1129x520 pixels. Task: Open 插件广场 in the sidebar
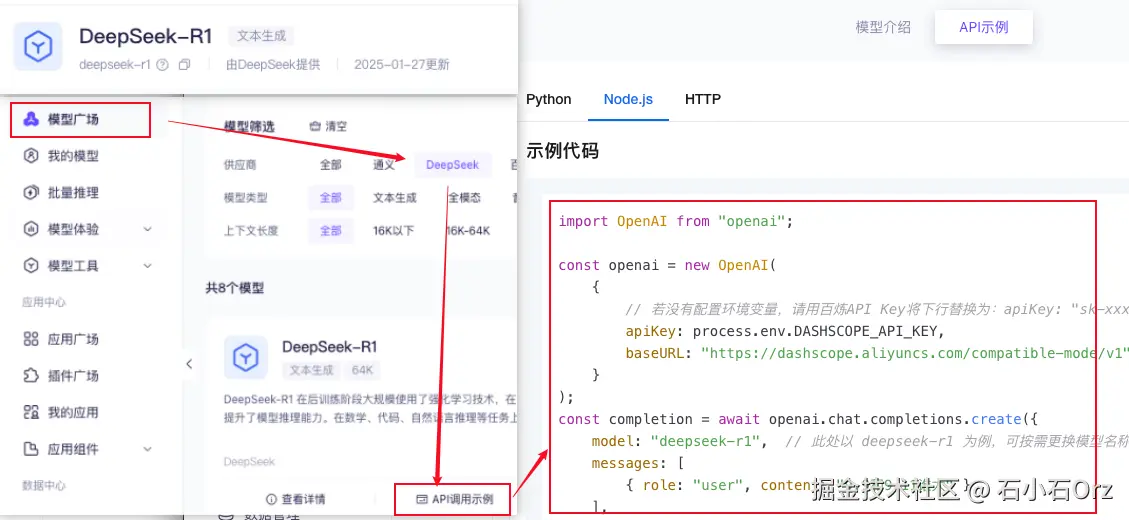coord(73,376)
